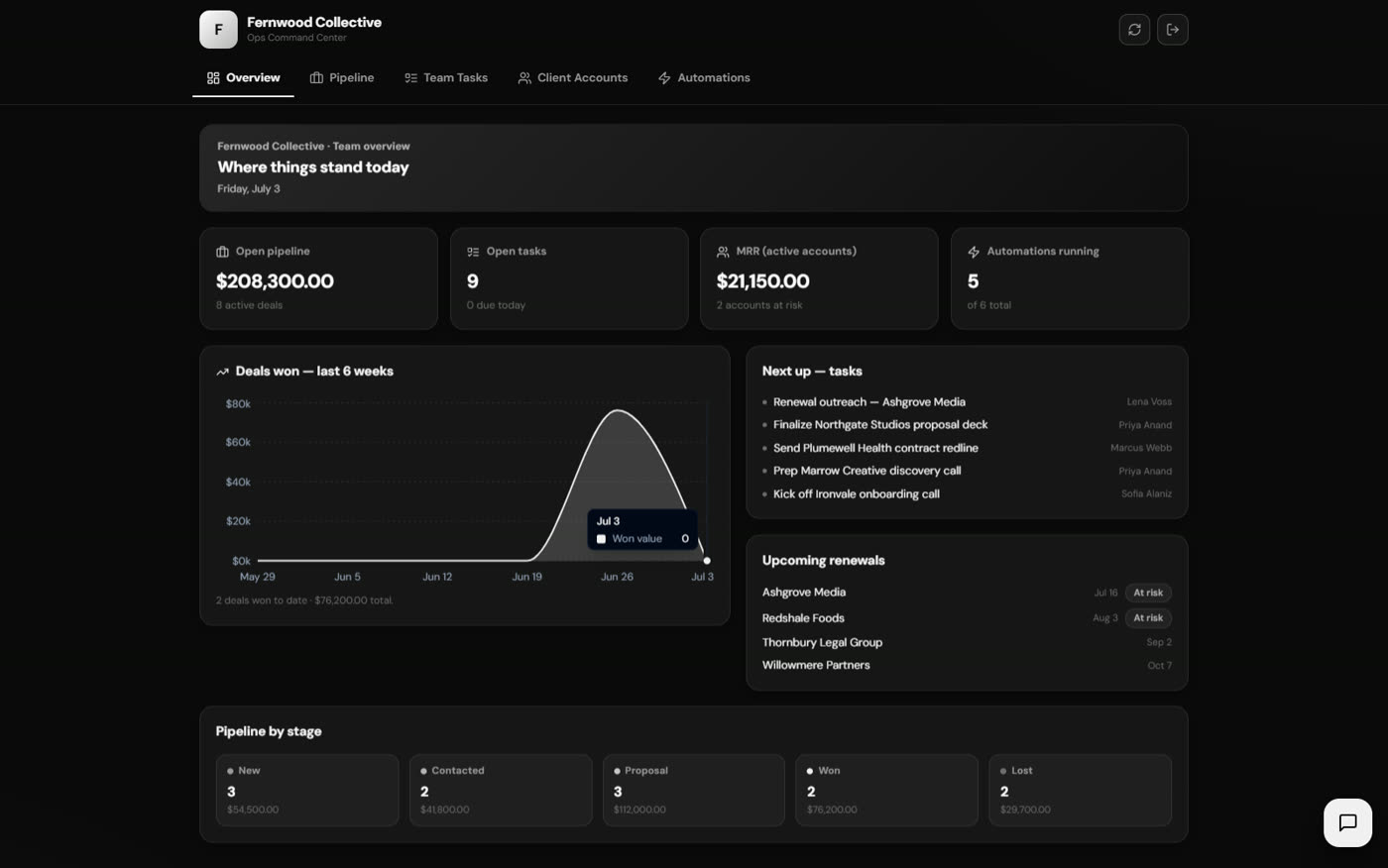This screenshot has width=1388, height=868.
Task: Click the 8 active deals text
Action: [x=250, y=305]
